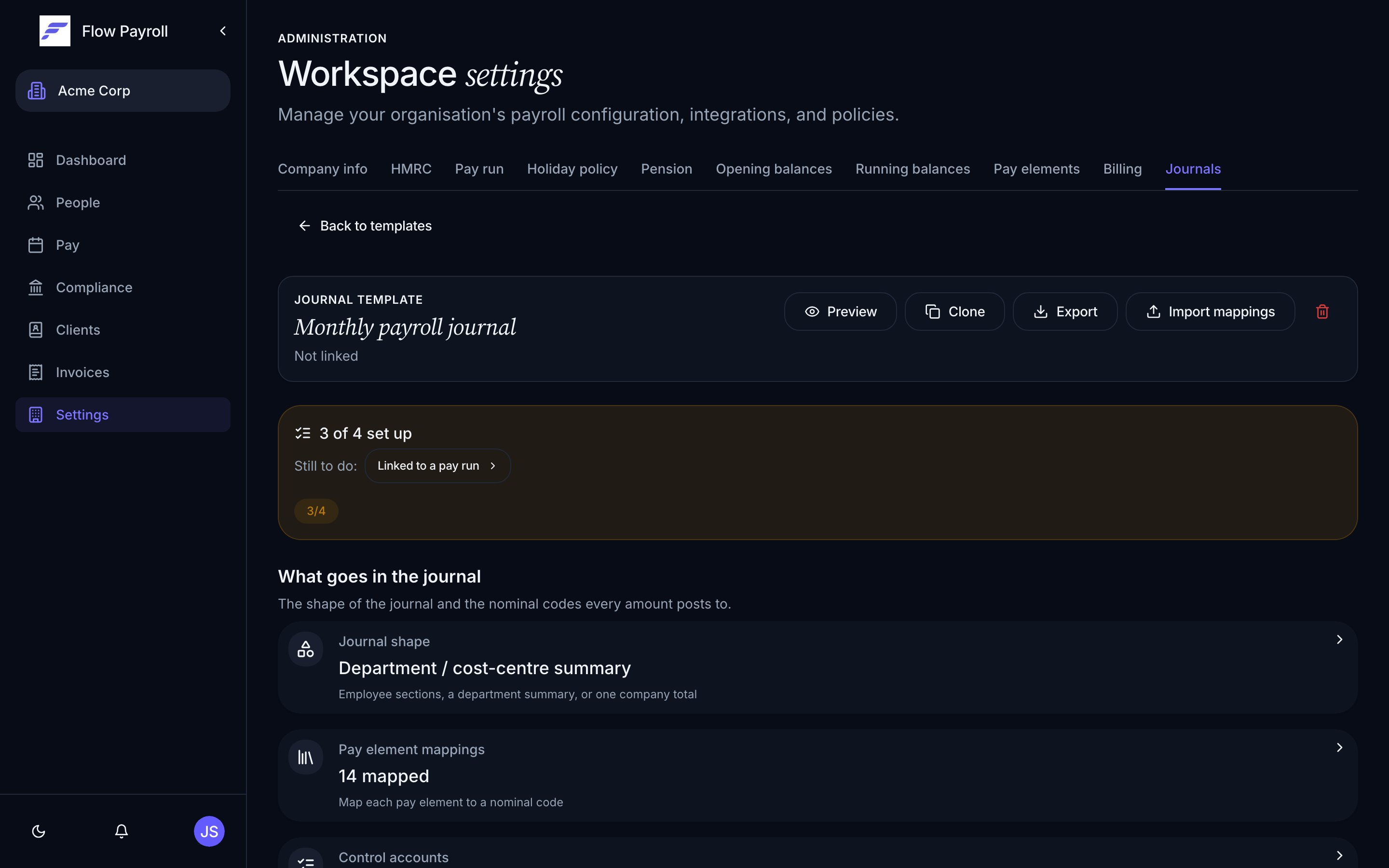Click the Pay calendar icon

[36, 245]
